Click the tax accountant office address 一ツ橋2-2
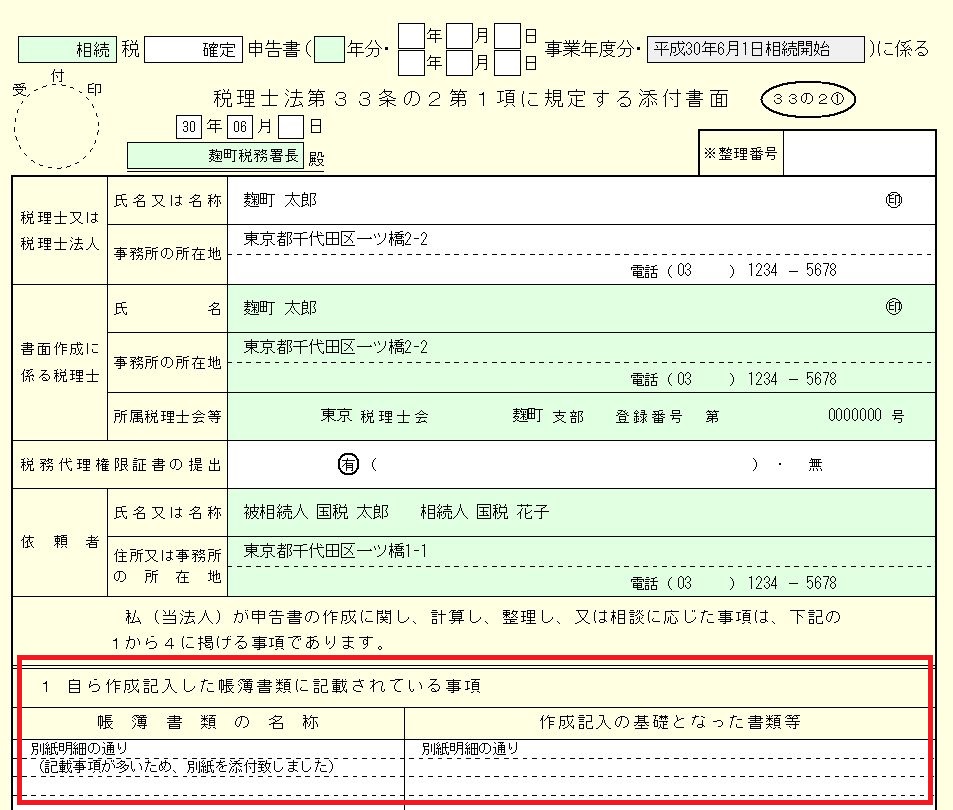This screenshot has width=953, height=810. (x=335, y=239)
